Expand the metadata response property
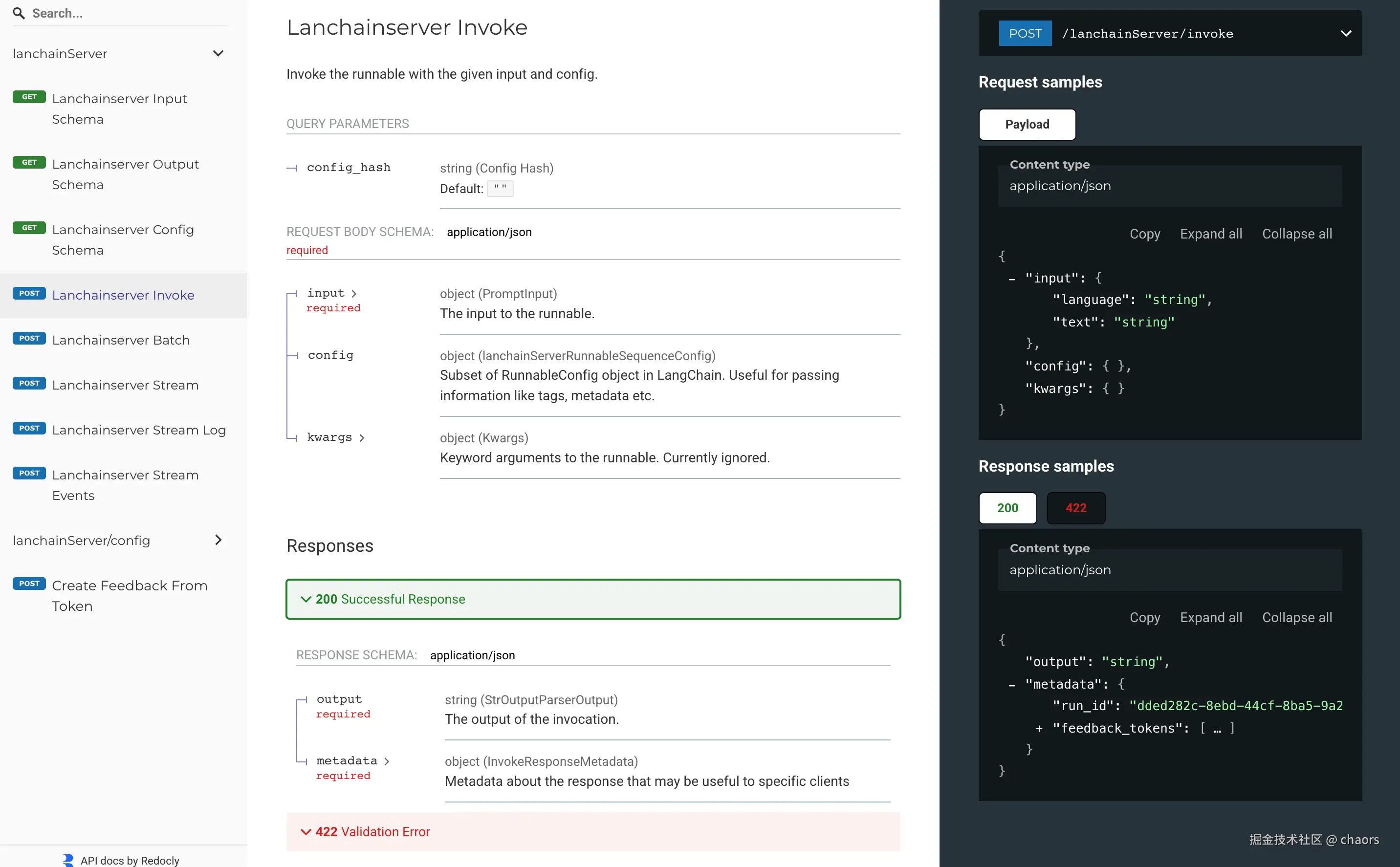The width and height of the screenshot is (1400, 867). tap(387, 761)
